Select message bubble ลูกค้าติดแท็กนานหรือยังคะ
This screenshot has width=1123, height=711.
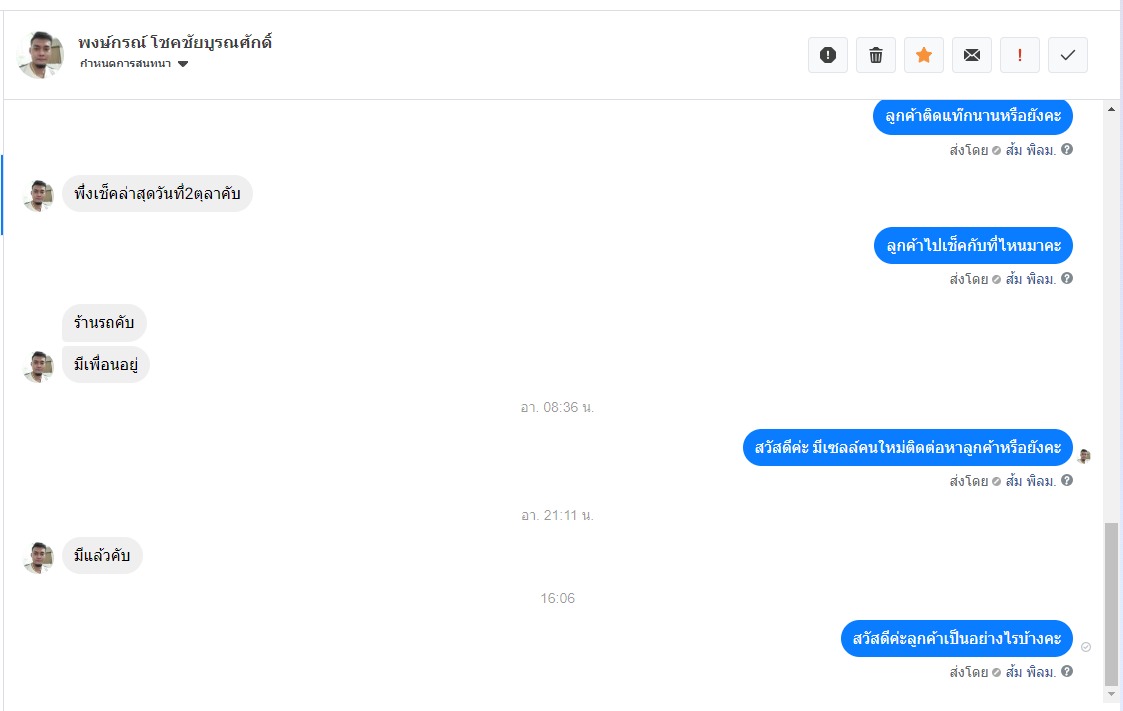(973, 116)
